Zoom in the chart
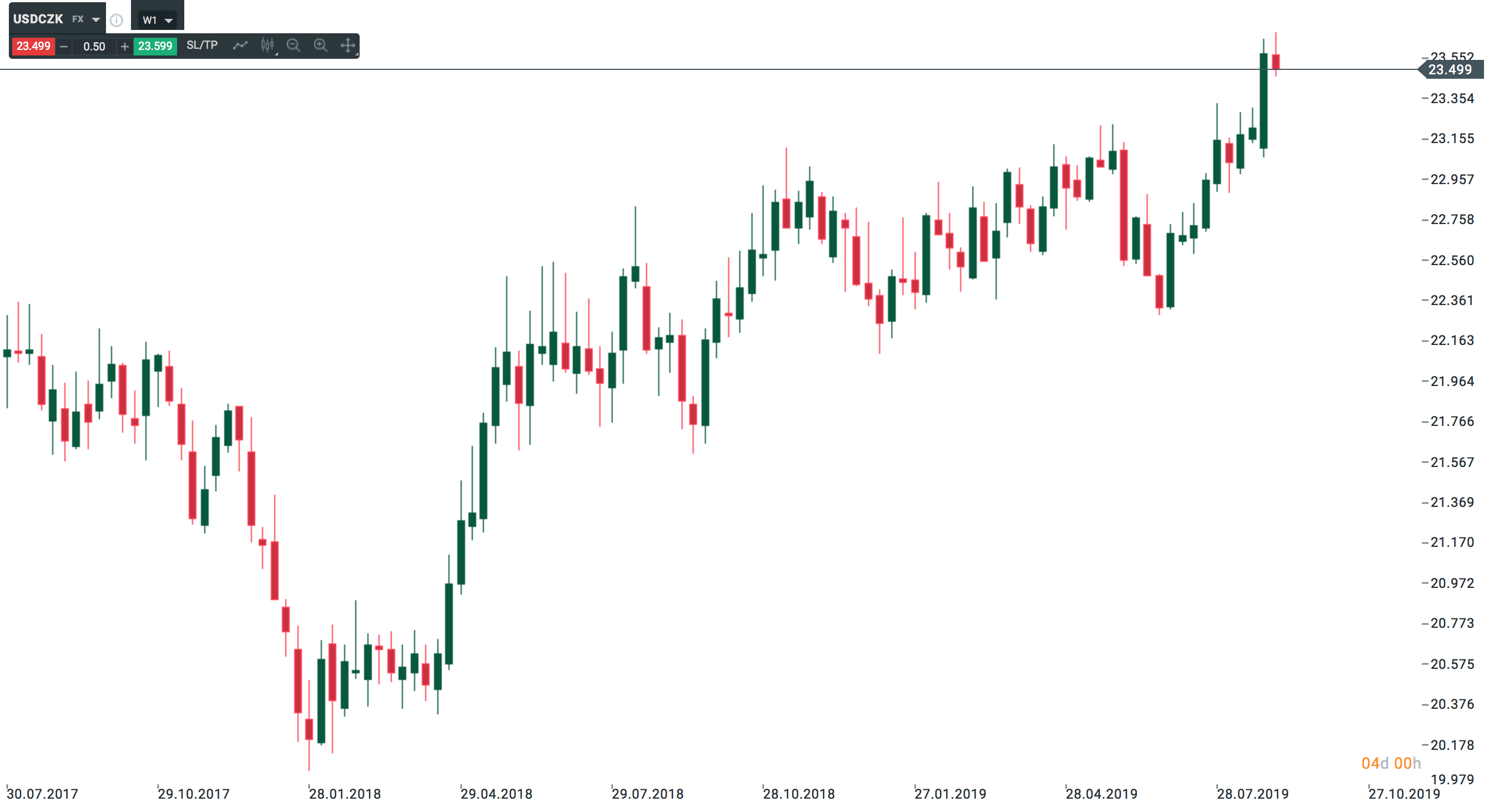 click(321, 45)
